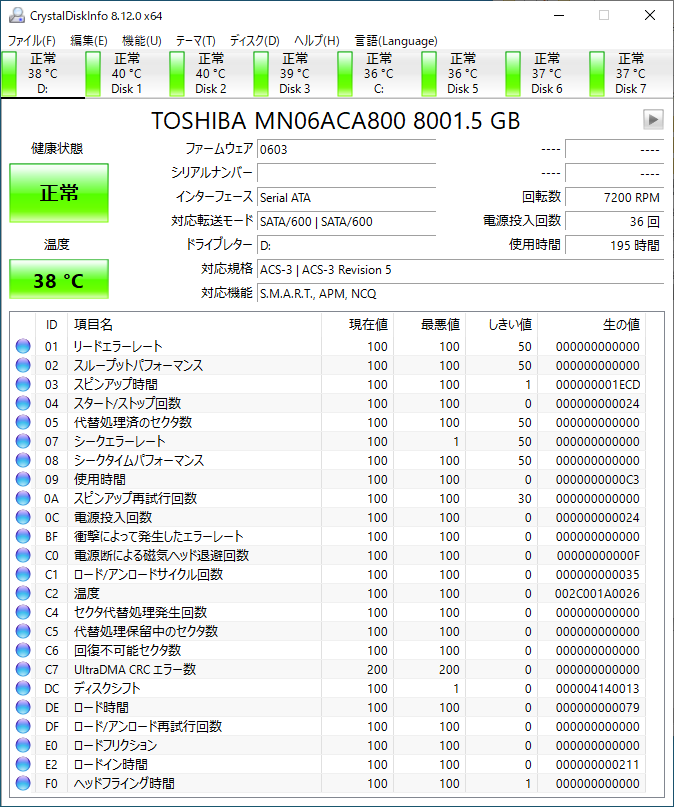
Task: Click the 対応規格 field ACS-3 | ACS-3 Revision 5
Action: 460,269
